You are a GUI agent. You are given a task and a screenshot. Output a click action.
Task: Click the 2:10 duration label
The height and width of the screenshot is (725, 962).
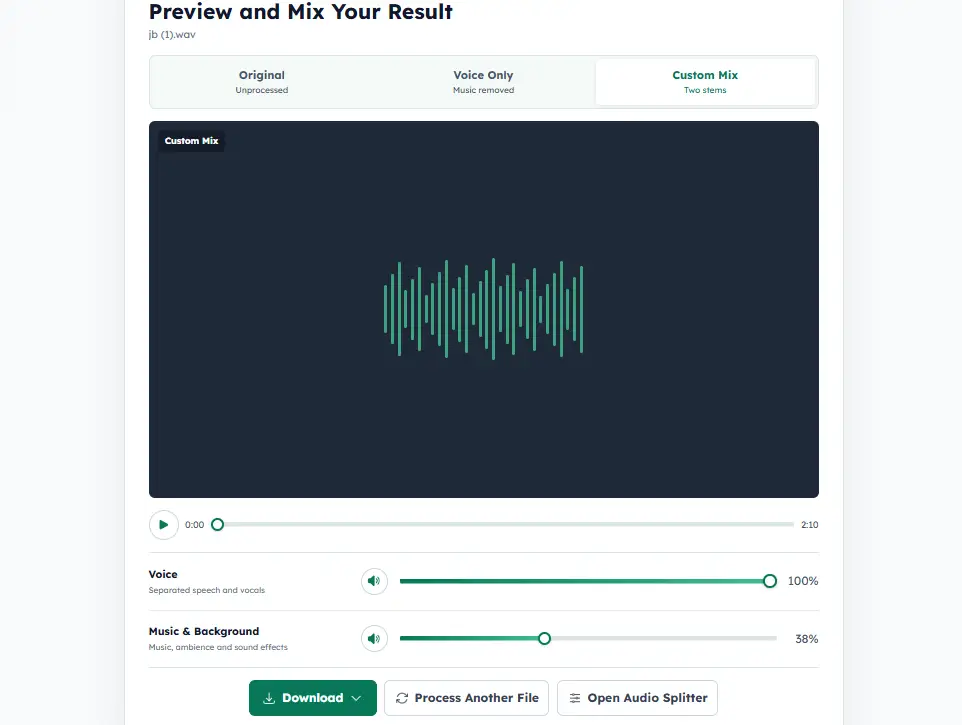(x=809, y=525)
